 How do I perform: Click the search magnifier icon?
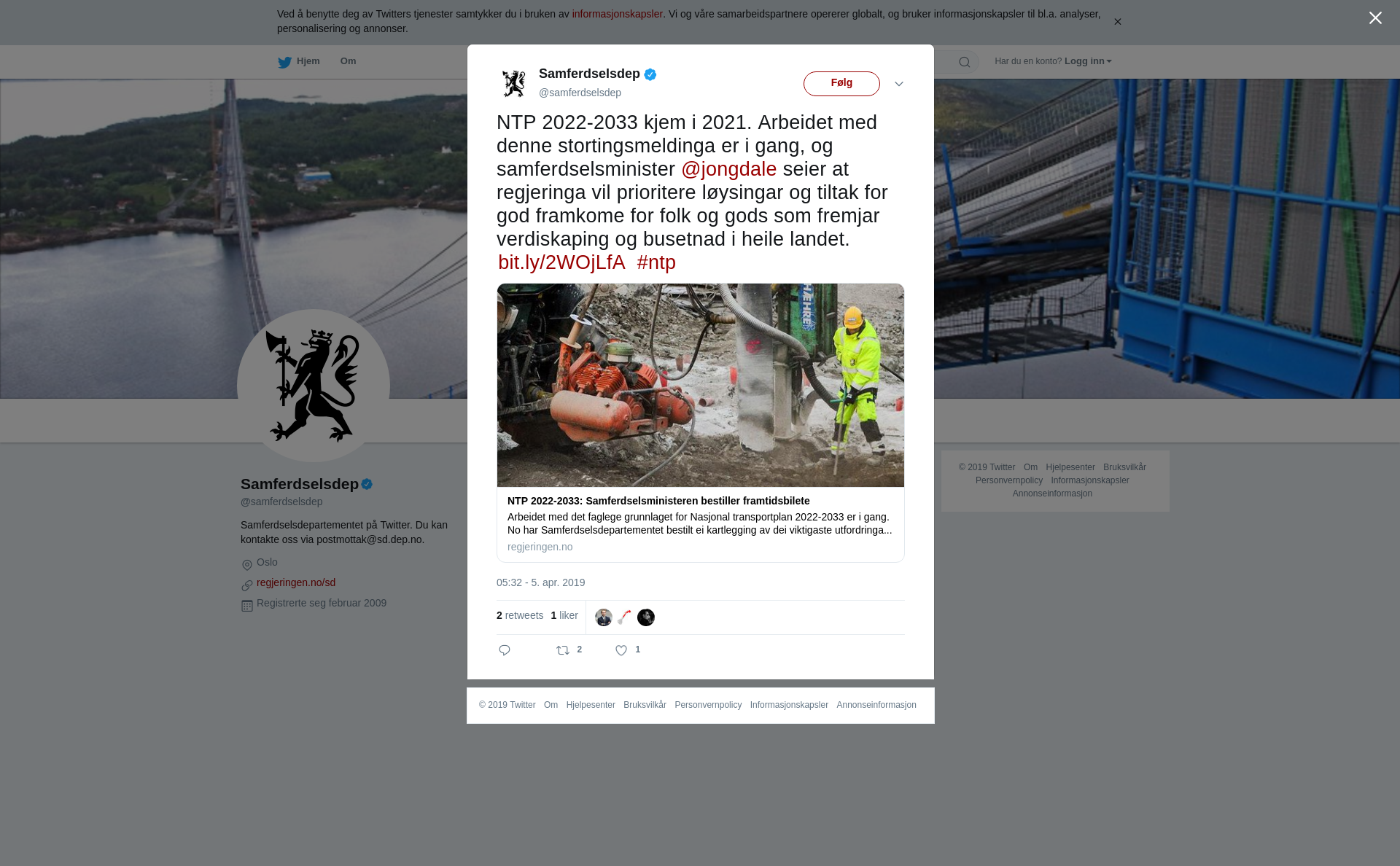(x=965, y=63)
